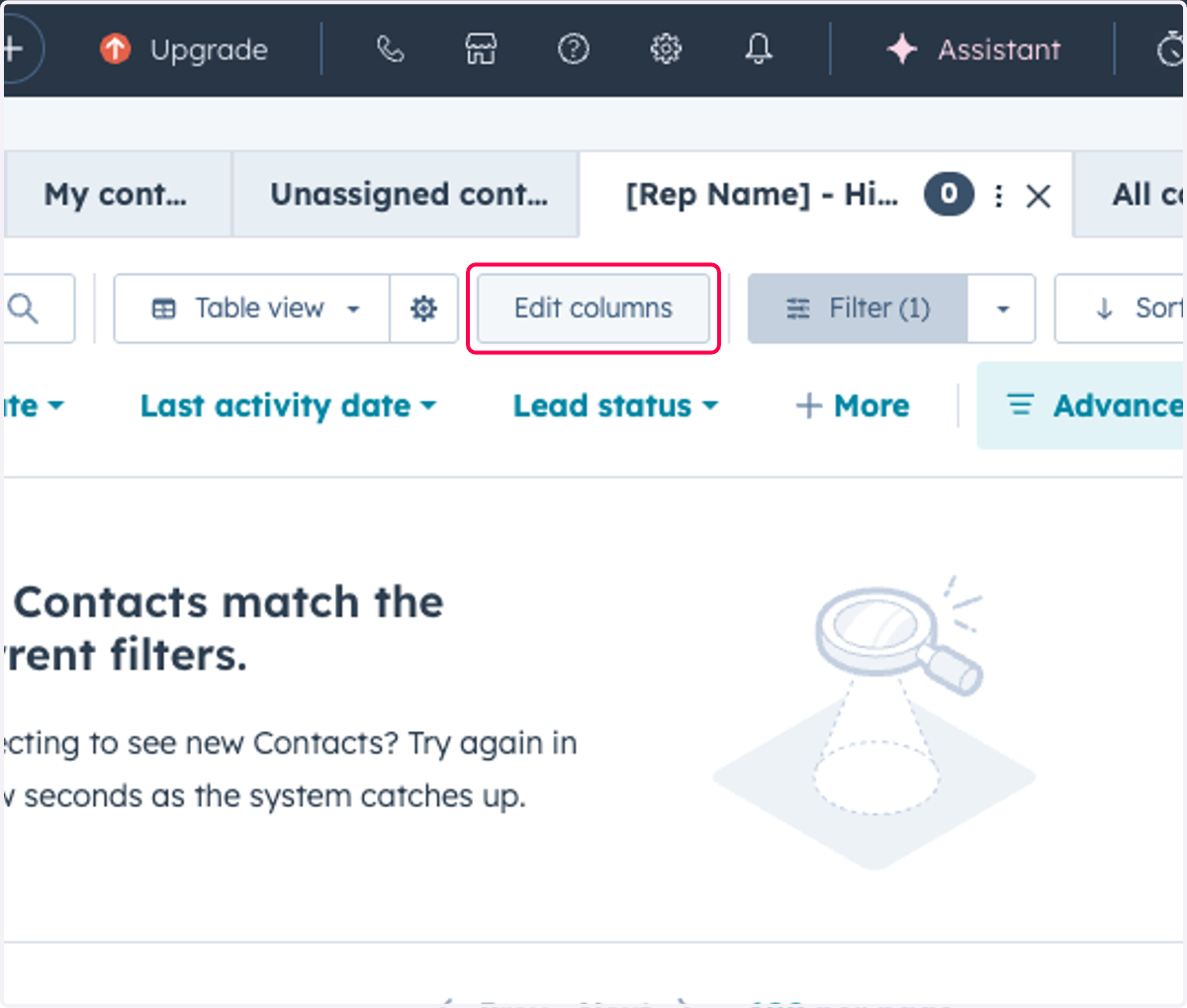Click the Upgrade arrow icon

click(116, 48)
